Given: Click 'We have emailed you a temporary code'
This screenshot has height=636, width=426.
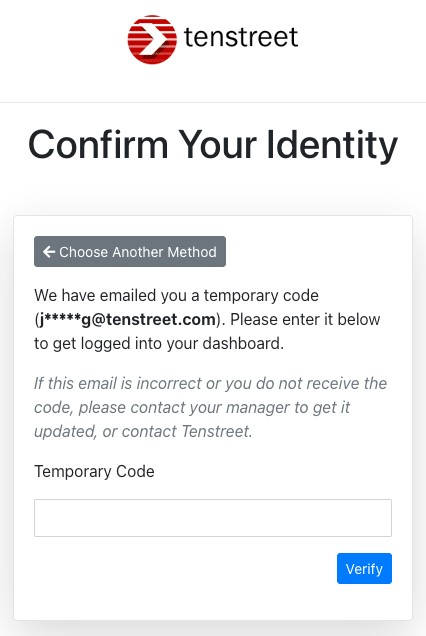Looking at the screenshot, I should click(x=176, y=295).
